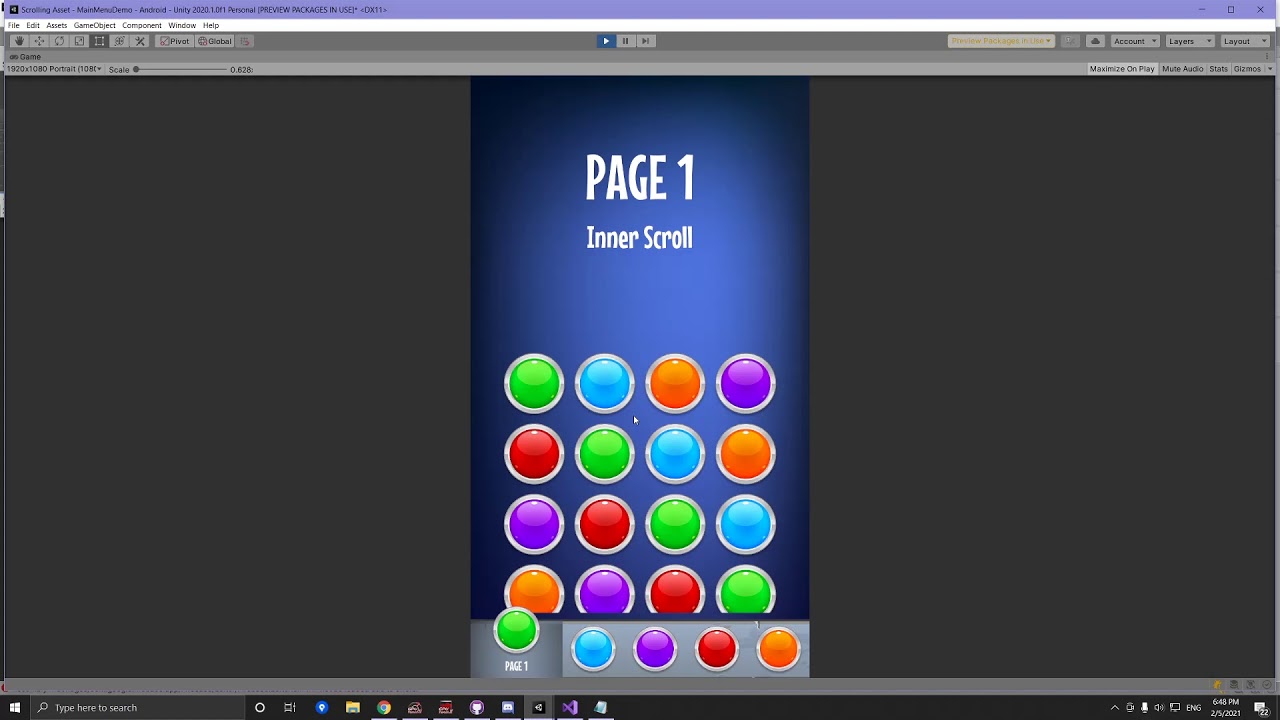Select the Scale tool

coord(79,41)
